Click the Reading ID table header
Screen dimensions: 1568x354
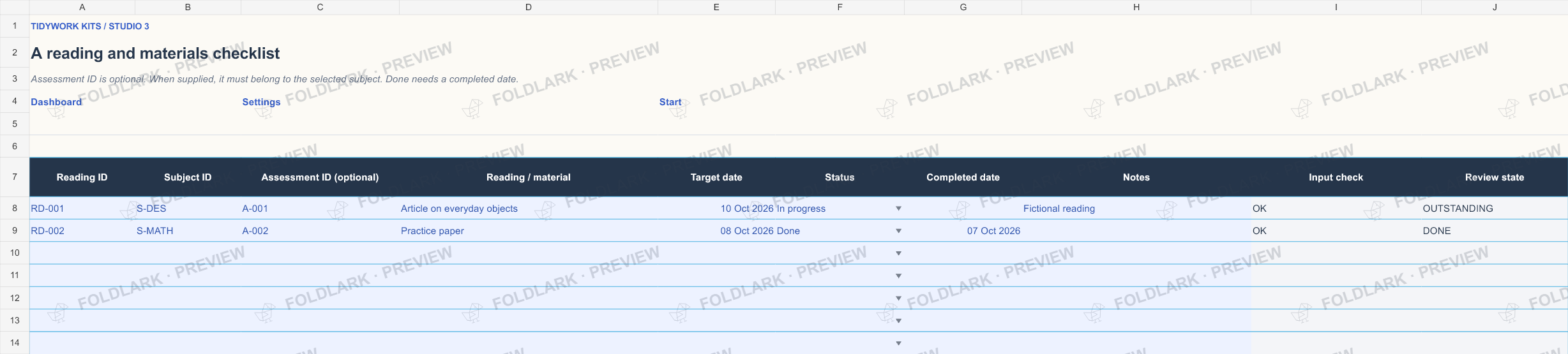(x=82, y=177)
